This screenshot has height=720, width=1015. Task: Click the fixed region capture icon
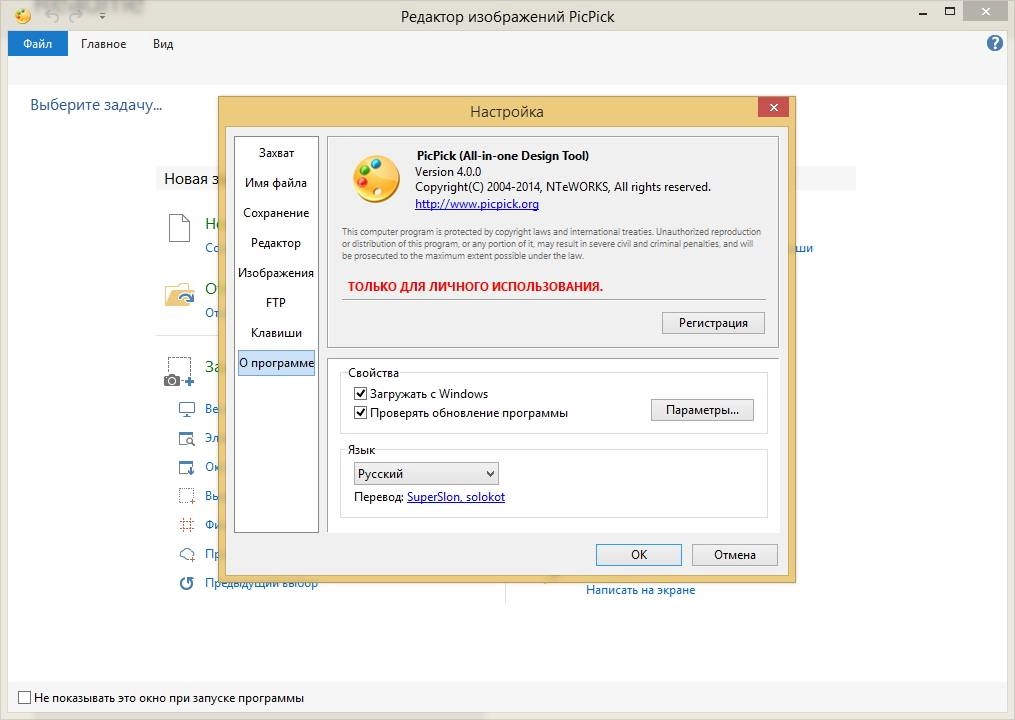tap(186, 525)
